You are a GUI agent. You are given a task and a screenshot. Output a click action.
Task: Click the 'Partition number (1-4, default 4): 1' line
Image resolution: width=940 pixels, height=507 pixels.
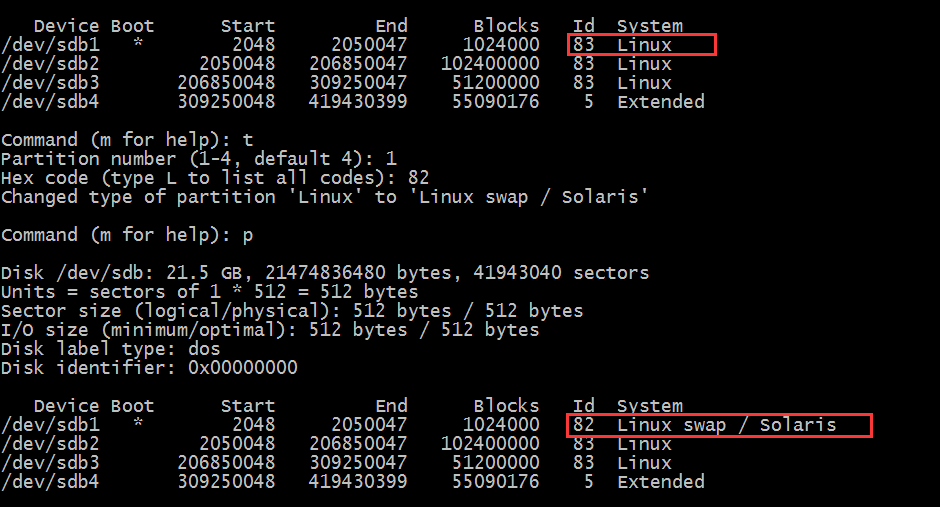point(199,159)
